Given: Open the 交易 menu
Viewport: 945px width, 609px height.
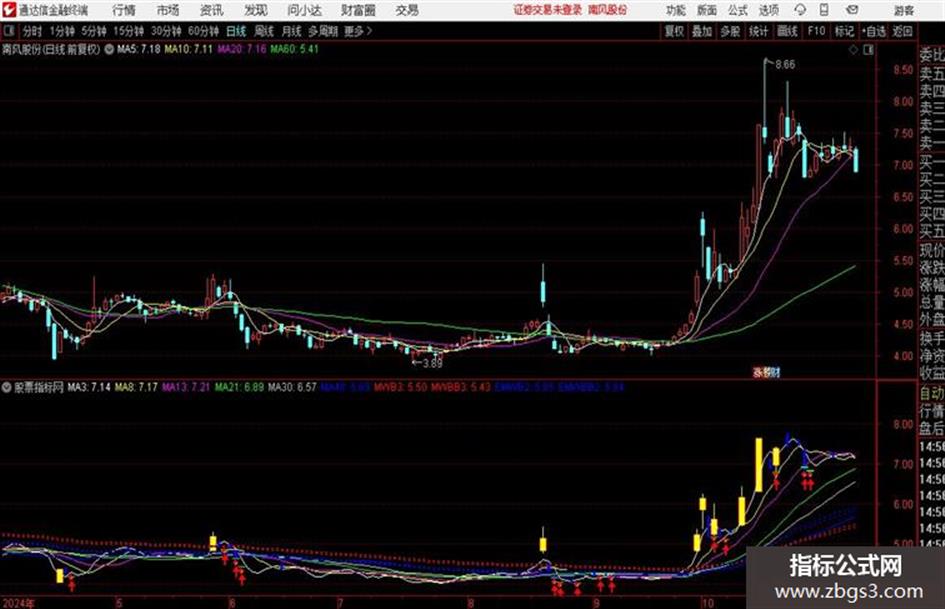Looking at the screenshot, I should pyautogui.click(x=407, y=10).
